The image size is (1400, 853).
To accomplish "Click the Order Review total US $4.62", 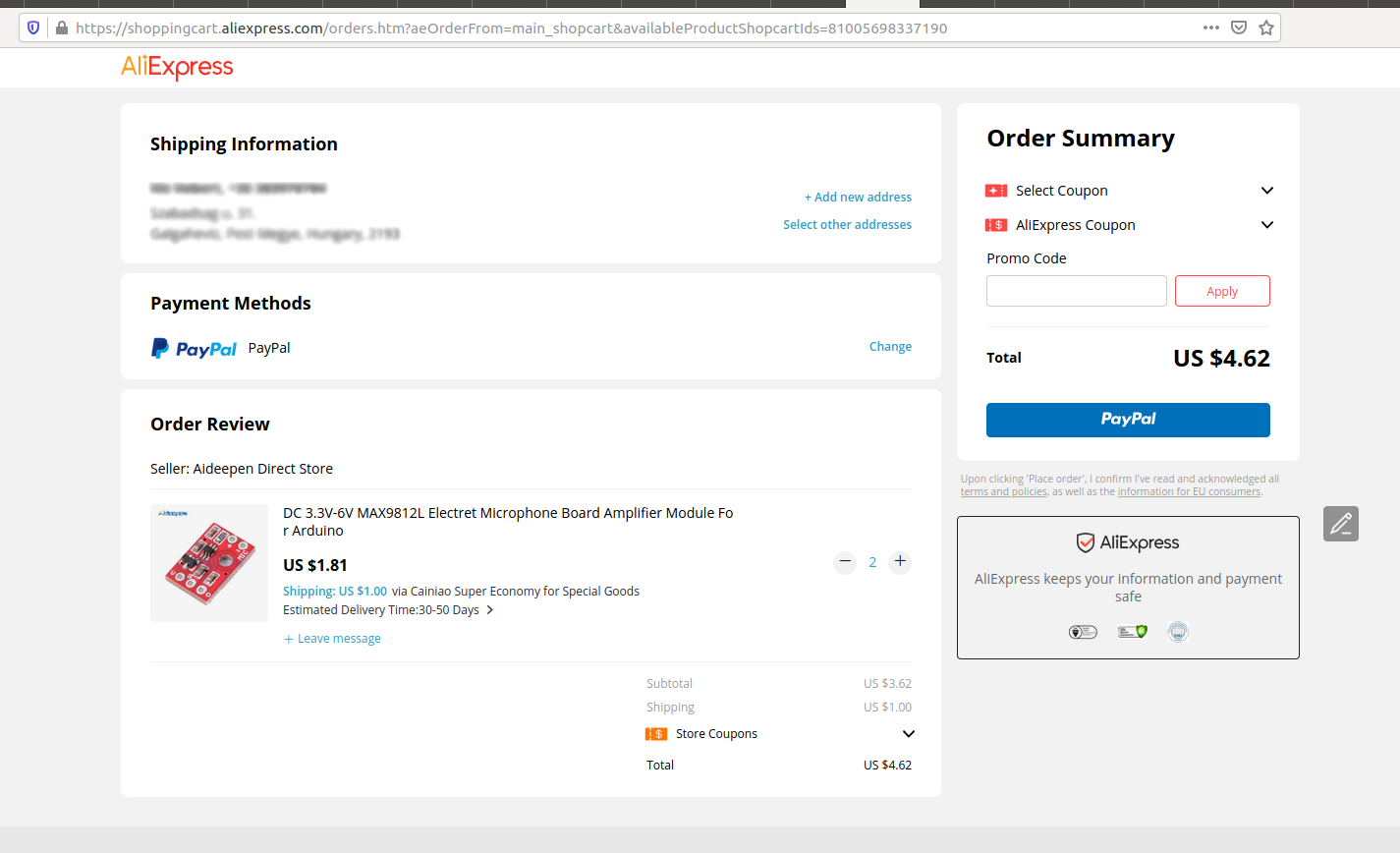I will (x=887, y=766).
